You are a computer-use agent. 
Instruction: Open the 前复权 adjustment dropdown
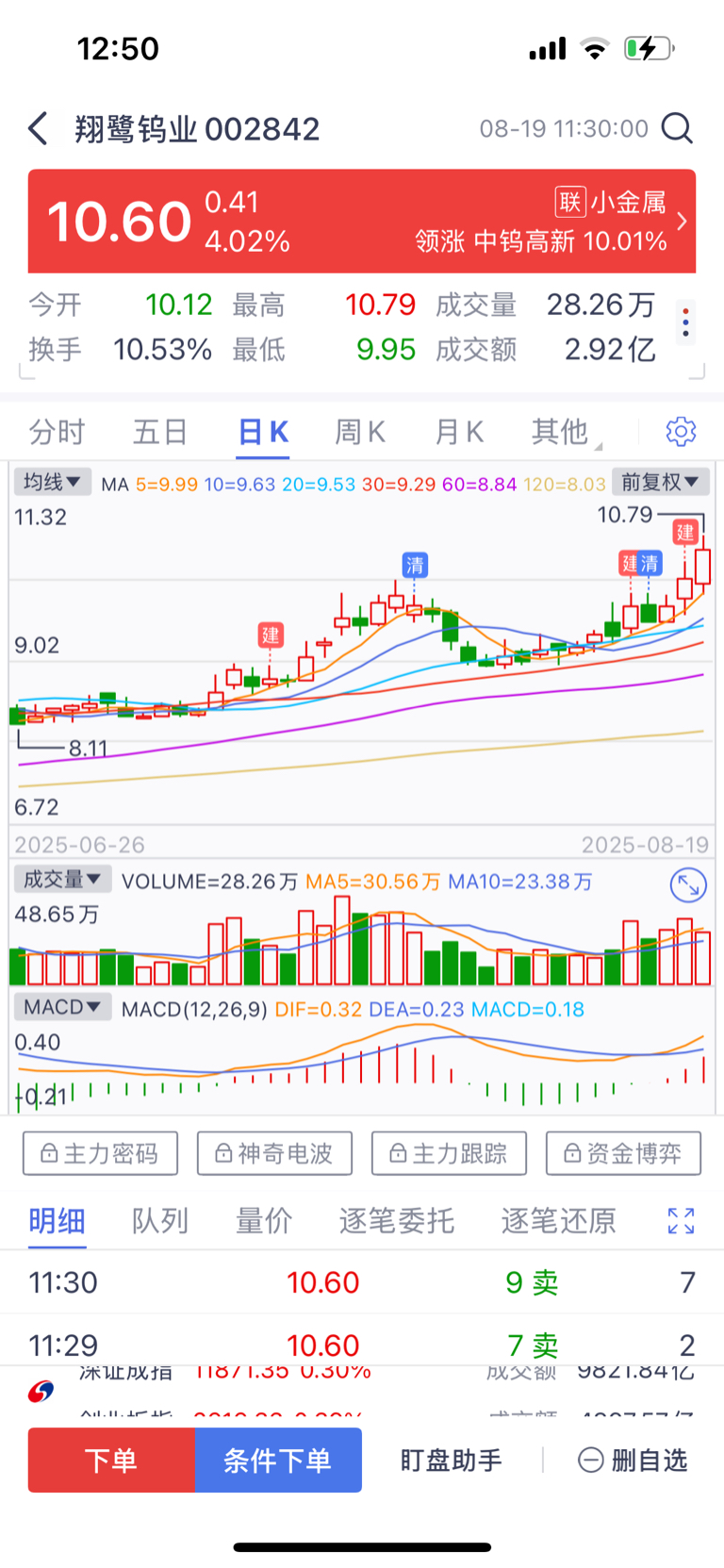pyautogui.click(x=660, y=483)
